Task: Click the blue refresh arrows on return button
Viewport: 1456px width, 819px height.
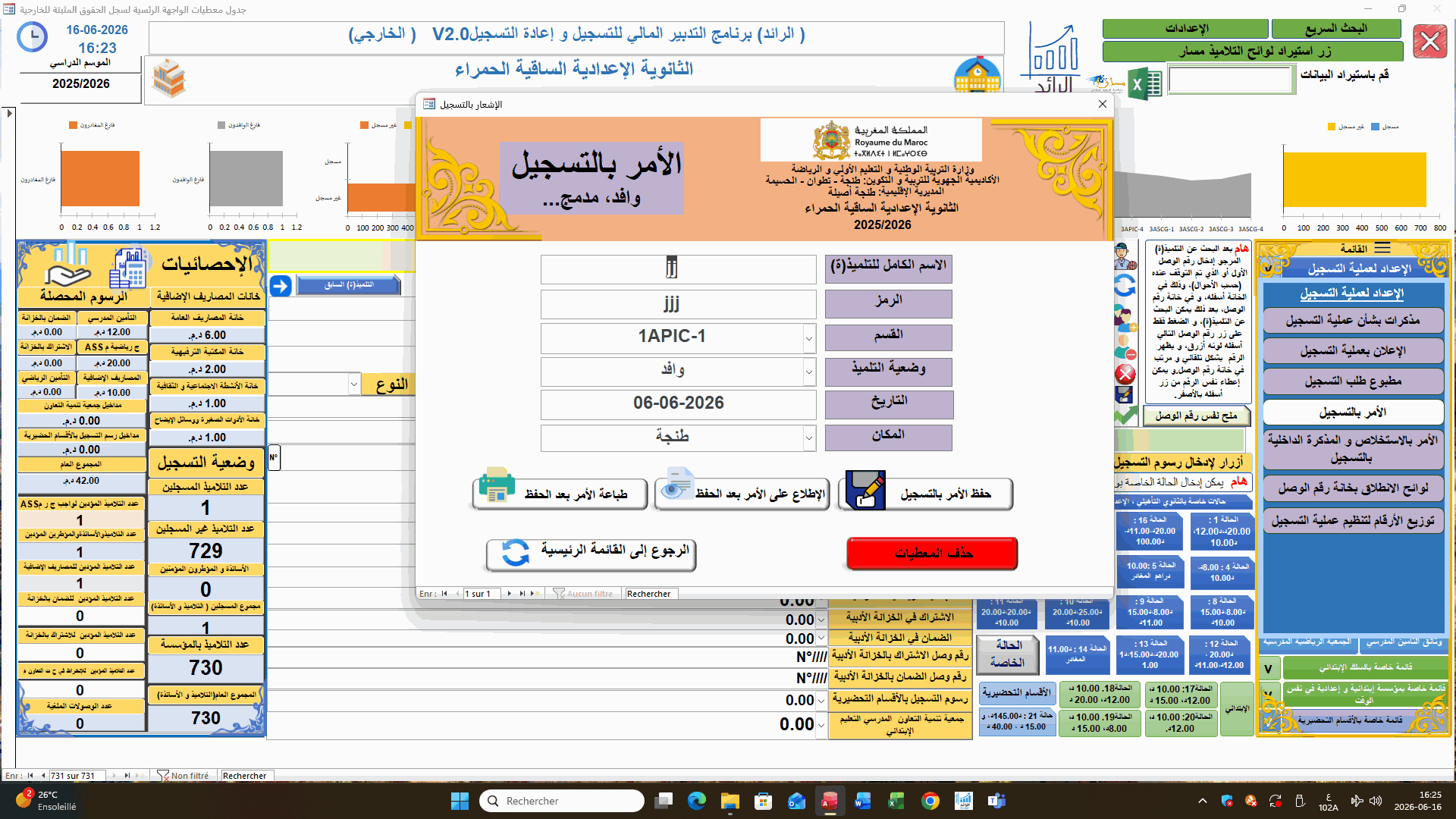Action: 515,553
